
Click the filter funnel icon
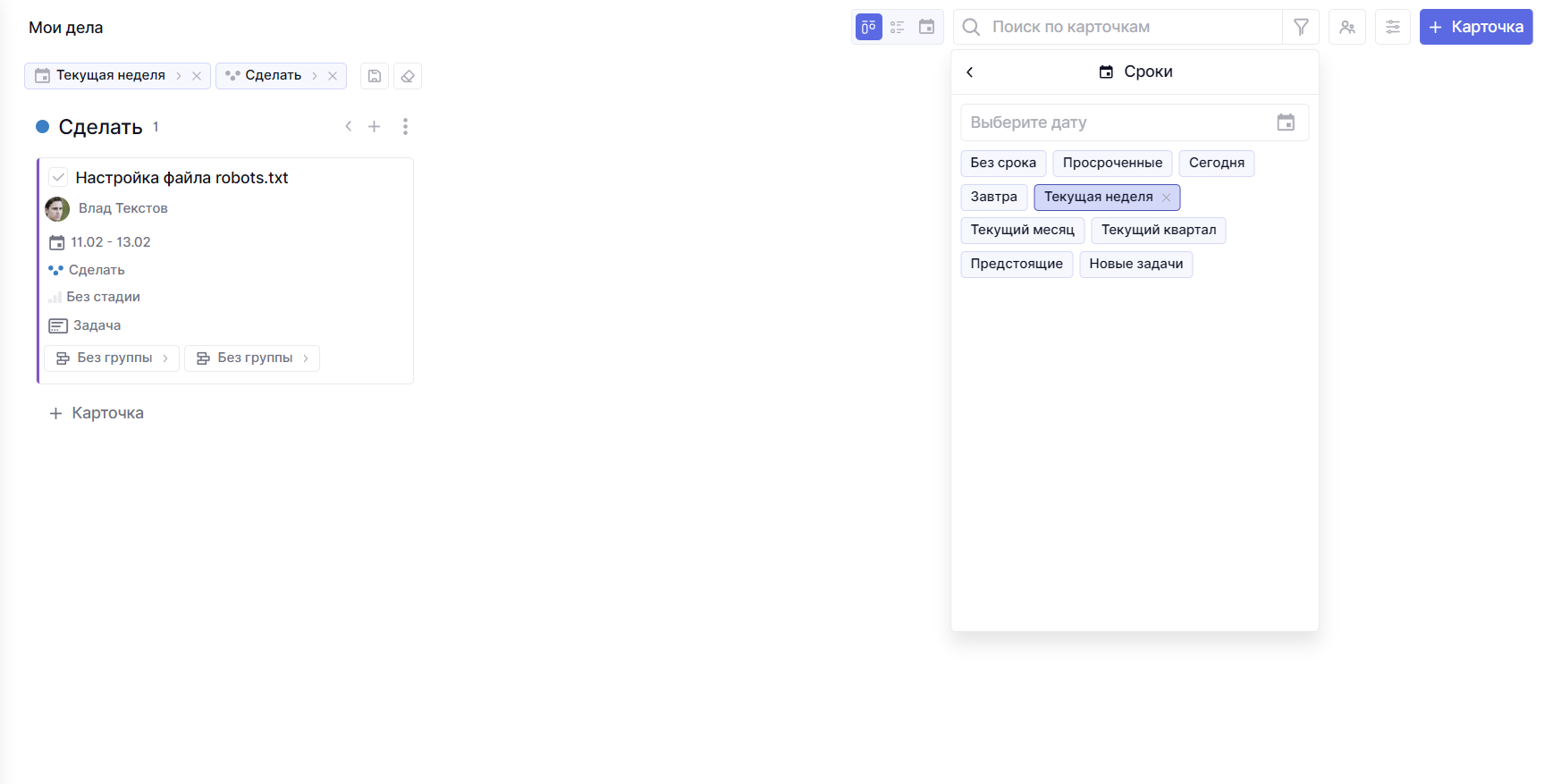tap(1301, 27)
